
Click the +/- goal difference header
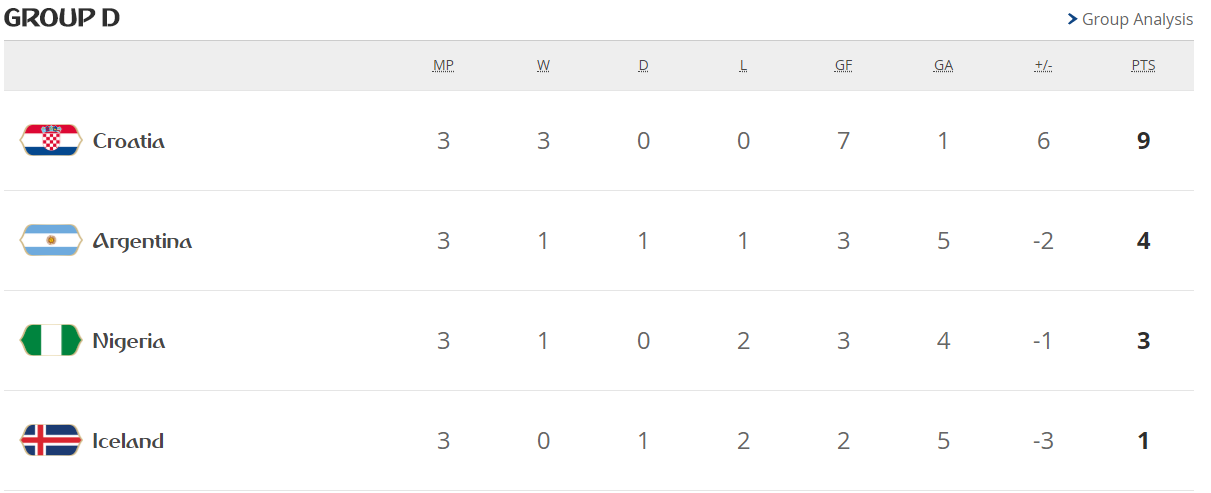[x=1043, y=65]
